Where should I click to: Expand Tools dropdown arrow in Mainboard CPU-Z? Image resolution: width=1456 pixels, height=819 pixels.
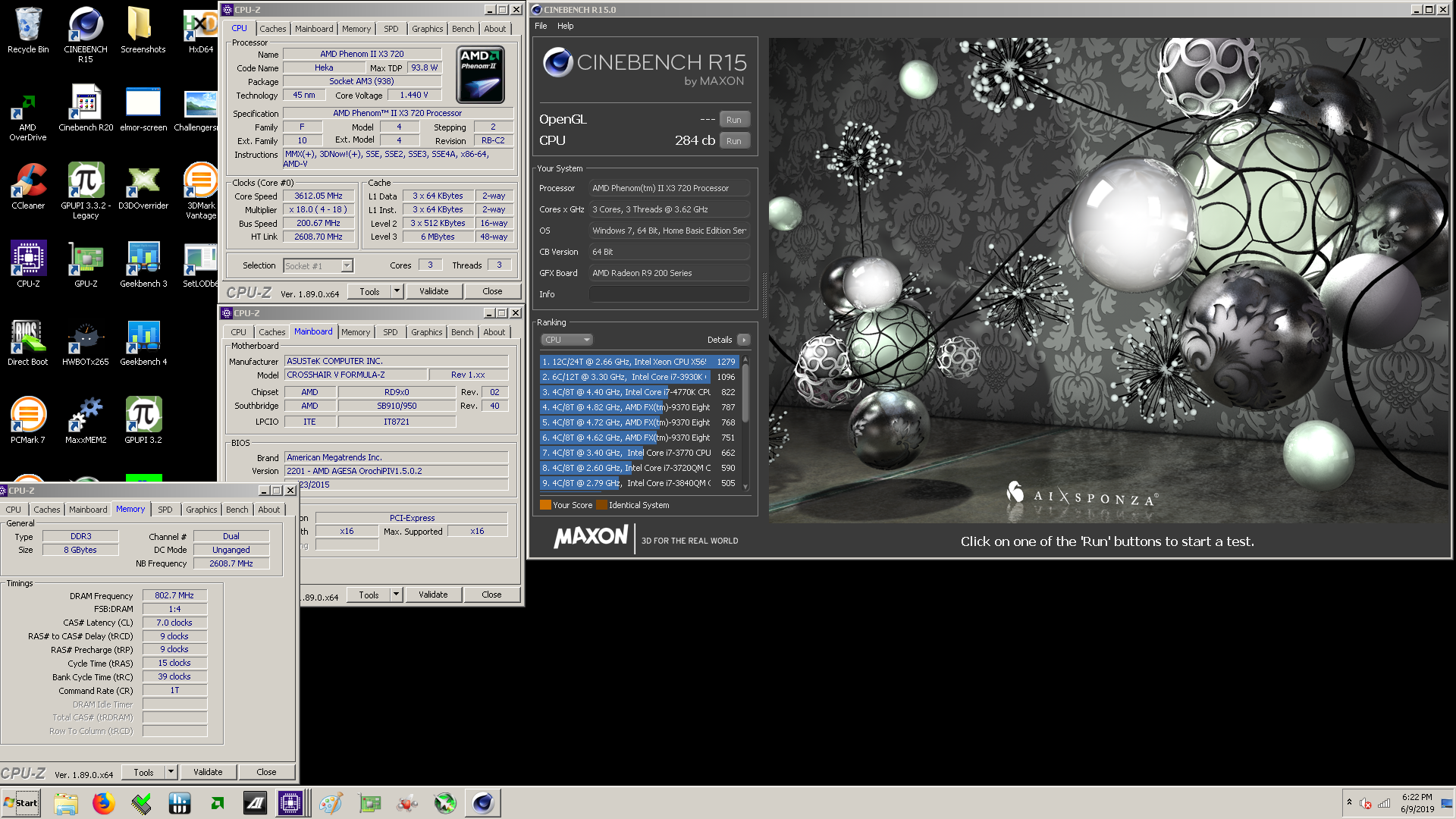(396, 595)
